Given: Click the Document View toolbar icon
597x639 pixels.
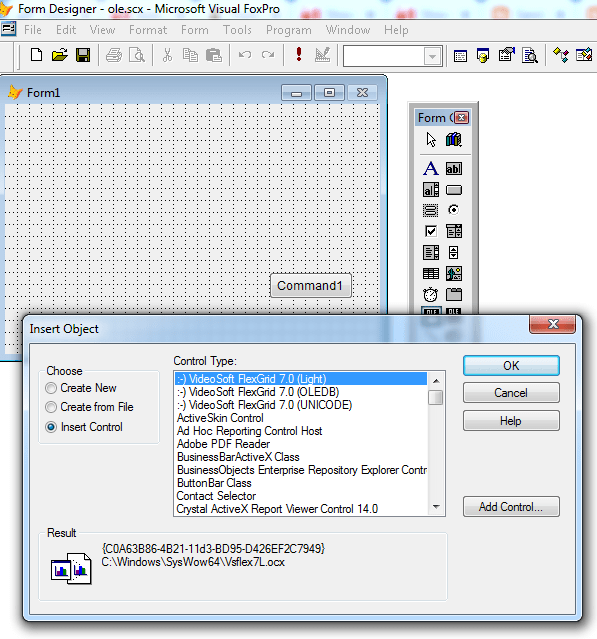Looking at the screenshot, I should (x=530, y=55).
